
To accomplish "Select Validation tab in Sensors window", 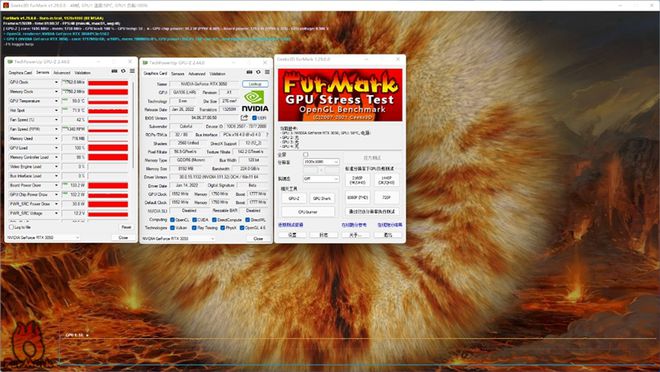I will tap(82, 72).
